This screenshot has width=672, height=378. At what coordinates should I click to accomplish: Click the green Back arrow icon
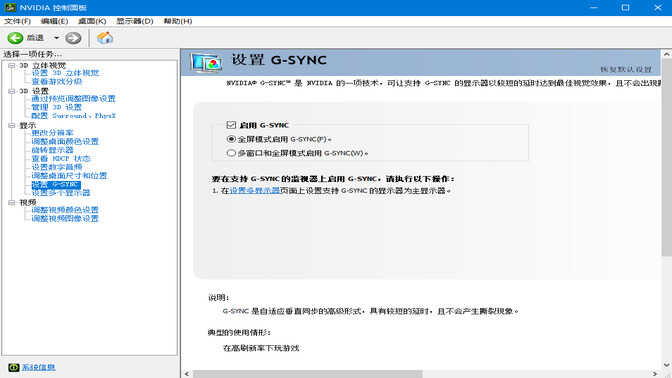tap(15, 38)
